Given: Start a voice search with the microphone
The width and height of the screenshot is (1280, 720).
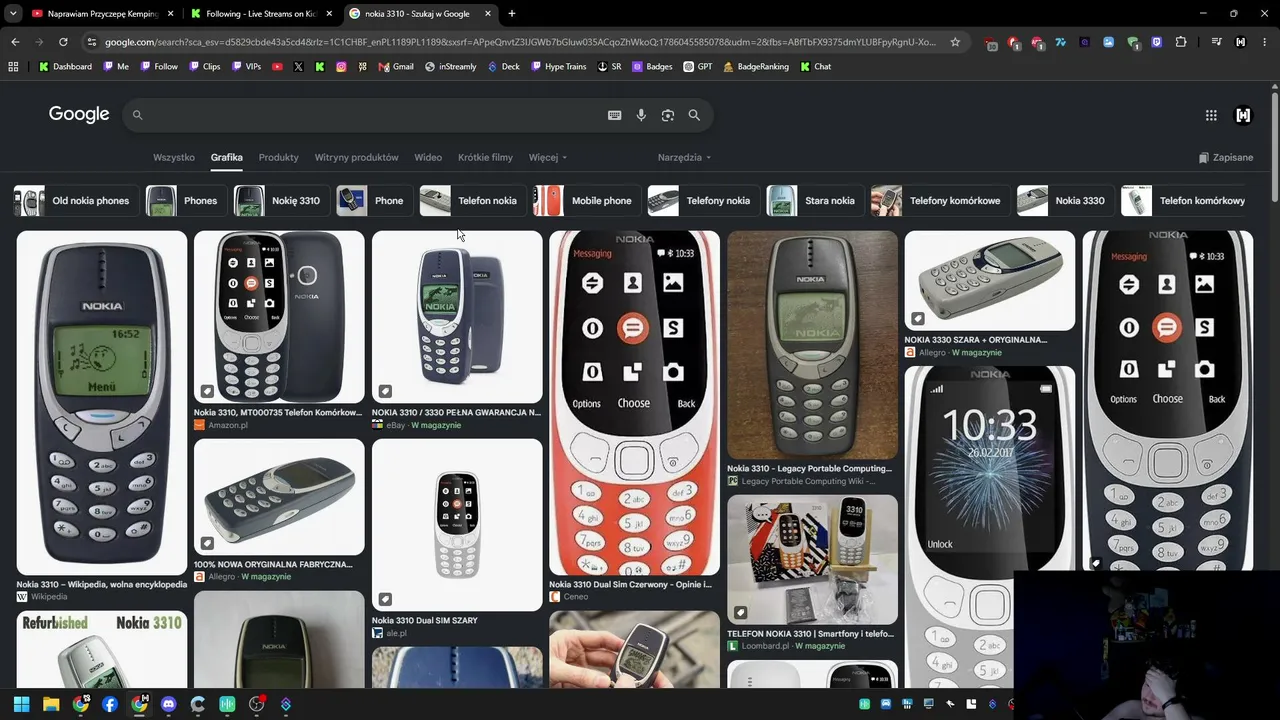Looking at the screenshot, I should (641, 115).
